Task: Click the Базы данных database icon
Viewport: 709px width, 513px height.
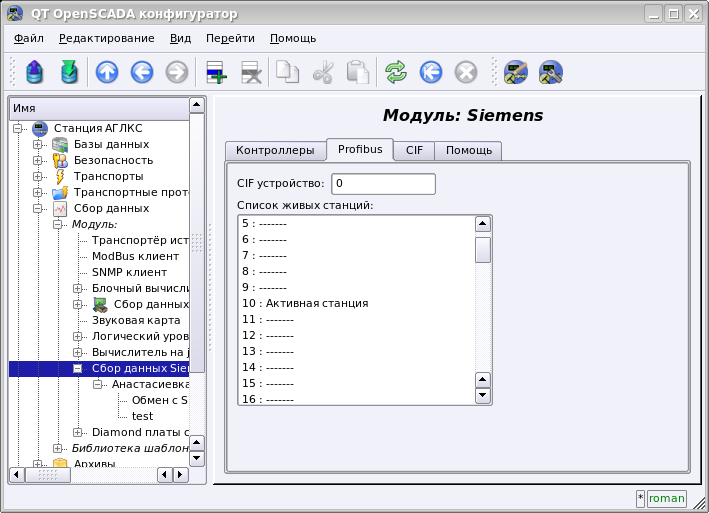Action: 60,144
